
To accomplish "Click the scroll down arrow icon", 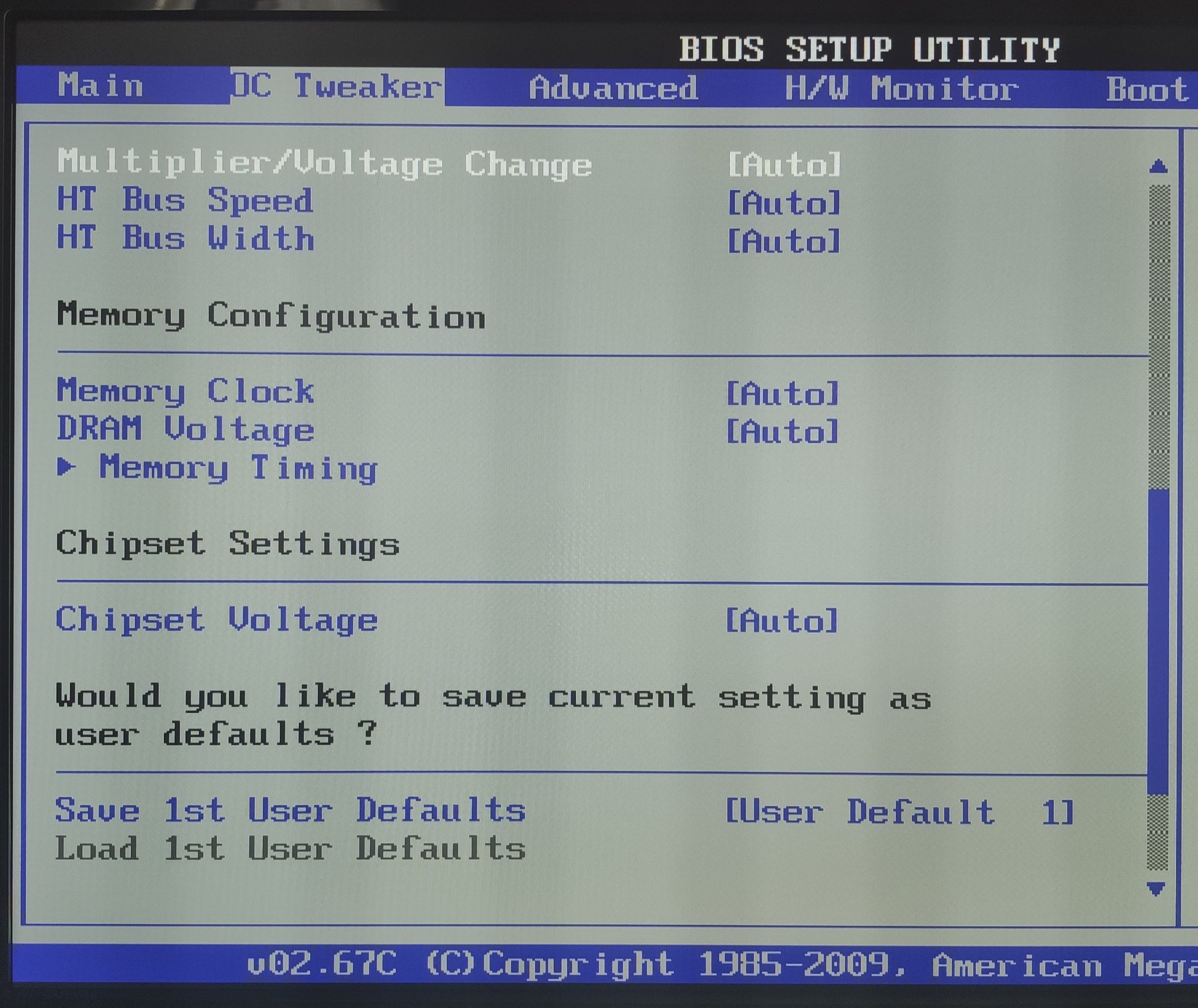I will 1156,889.
